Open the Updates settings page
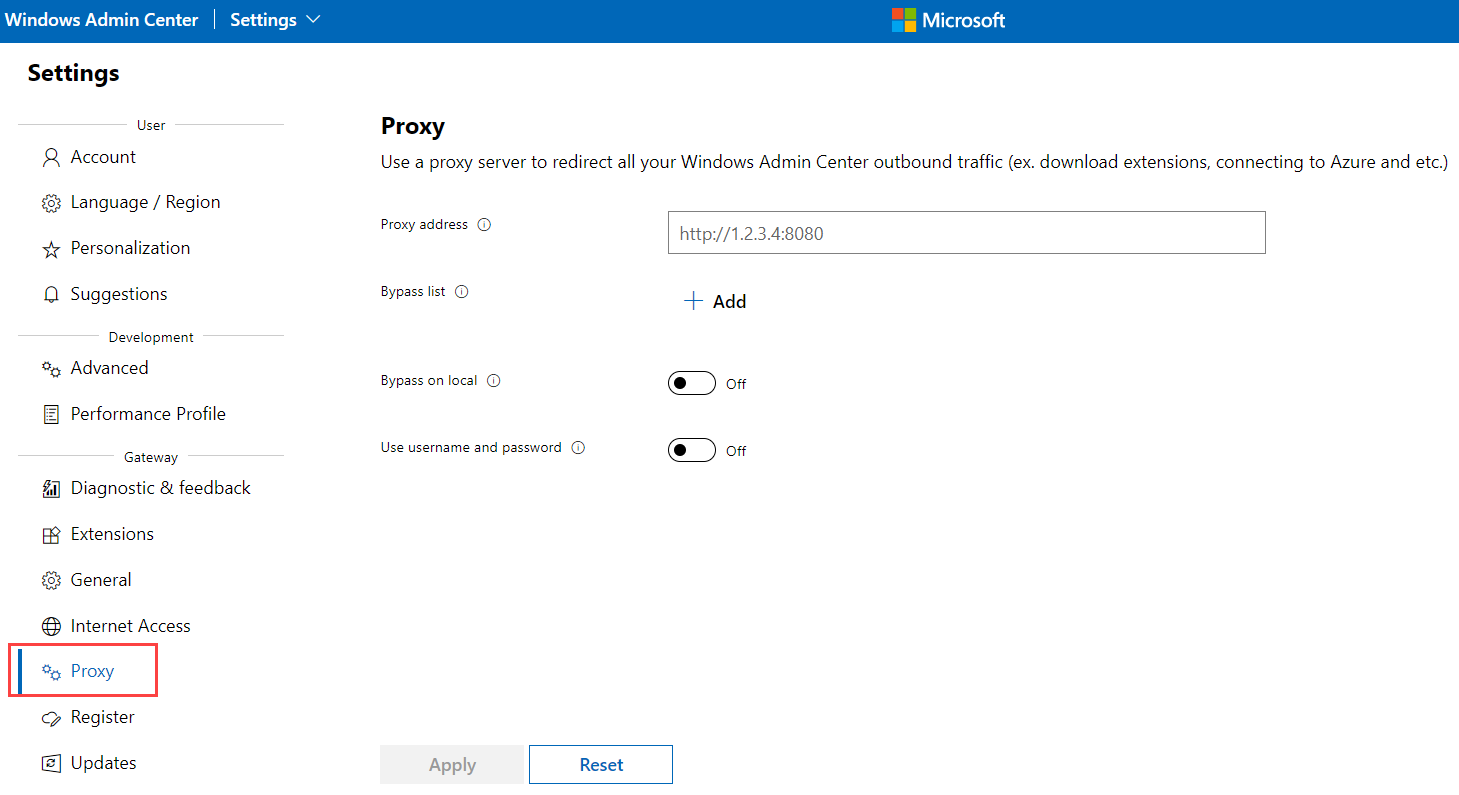 103,763
